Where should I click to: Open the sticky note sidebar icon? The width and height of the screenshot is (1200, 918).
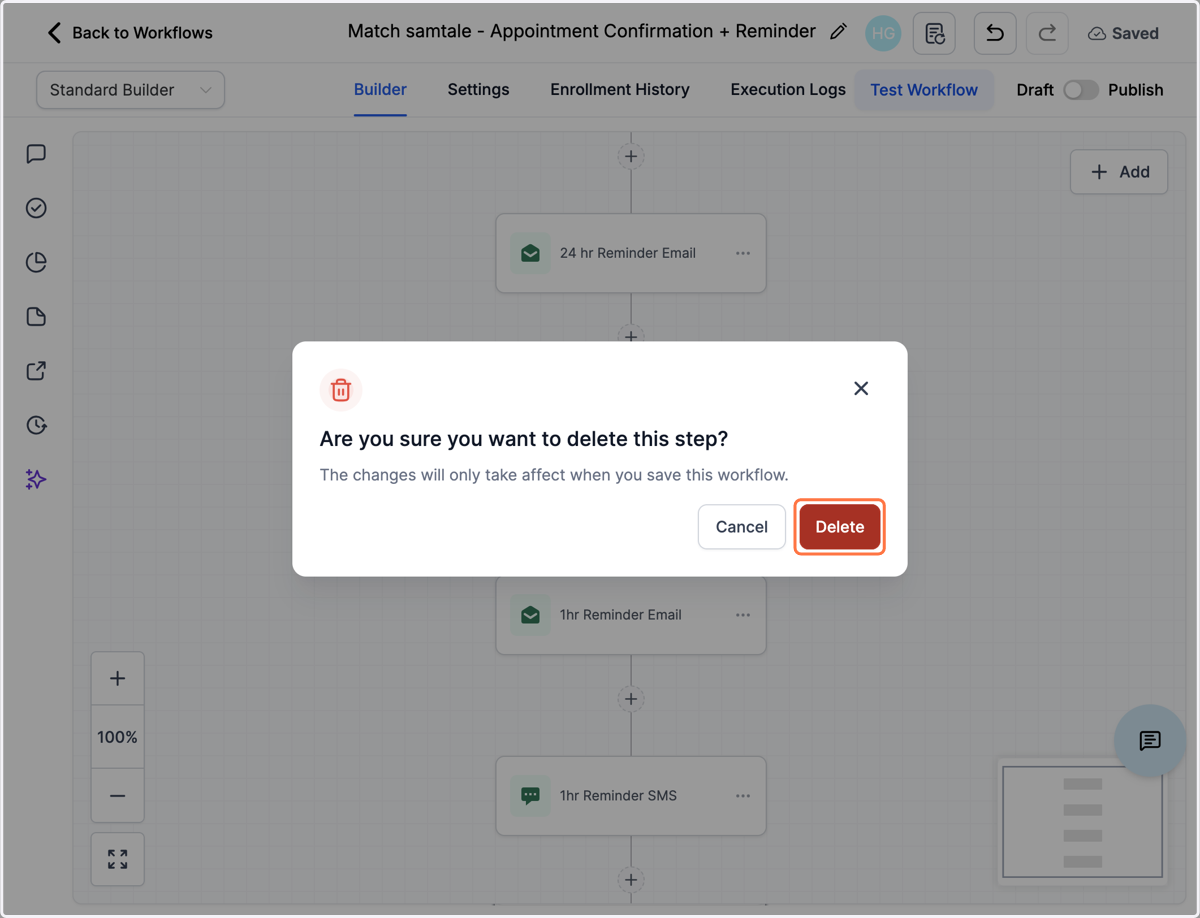36,317
